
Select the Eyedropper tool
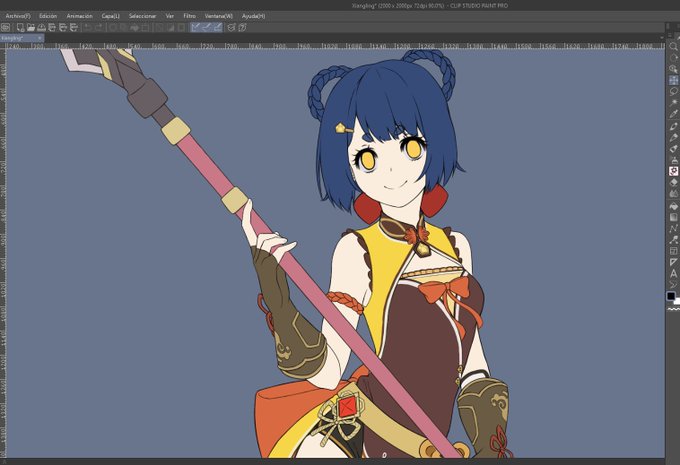(673, 114)
